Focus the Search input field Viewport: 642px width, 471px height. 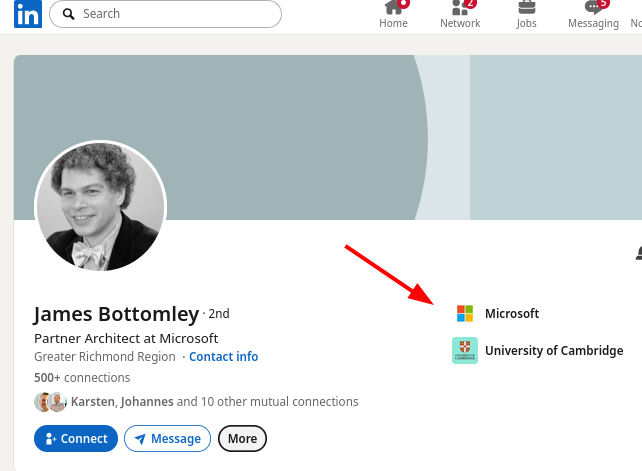pos(165,14)
